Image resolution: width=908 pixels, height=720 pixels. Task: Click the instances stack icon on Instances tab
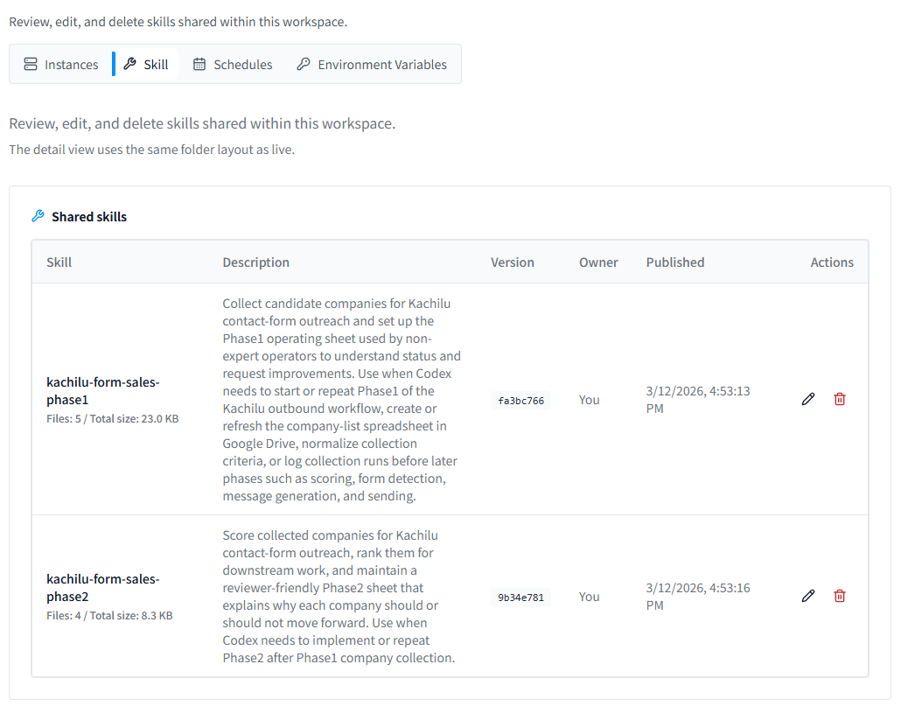click(x=31, y=63)
